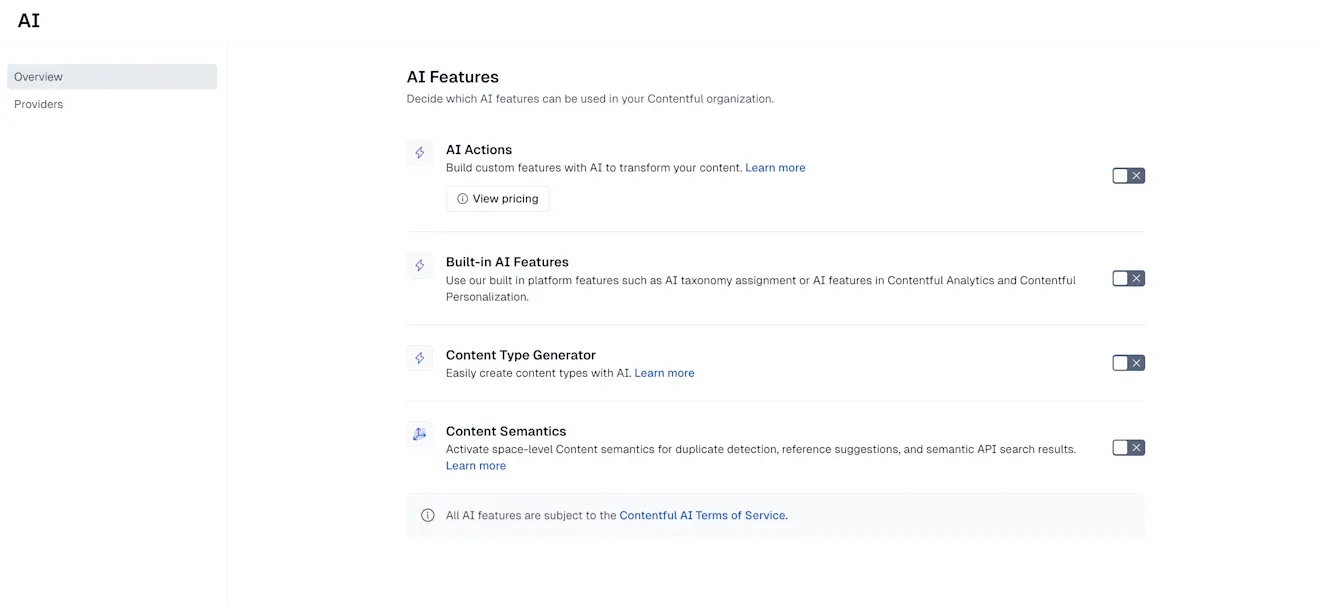This screenshot has height=606, width=1320.
Task: Click the AI Actions title text
Action: pos(479,150)
